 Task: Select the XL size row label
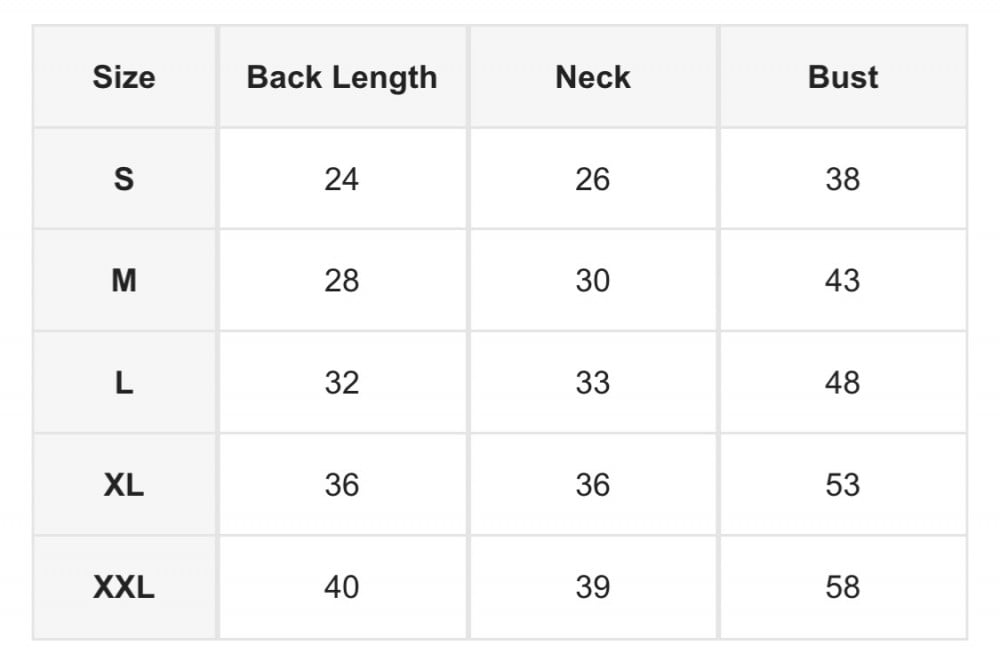point(124,485)
